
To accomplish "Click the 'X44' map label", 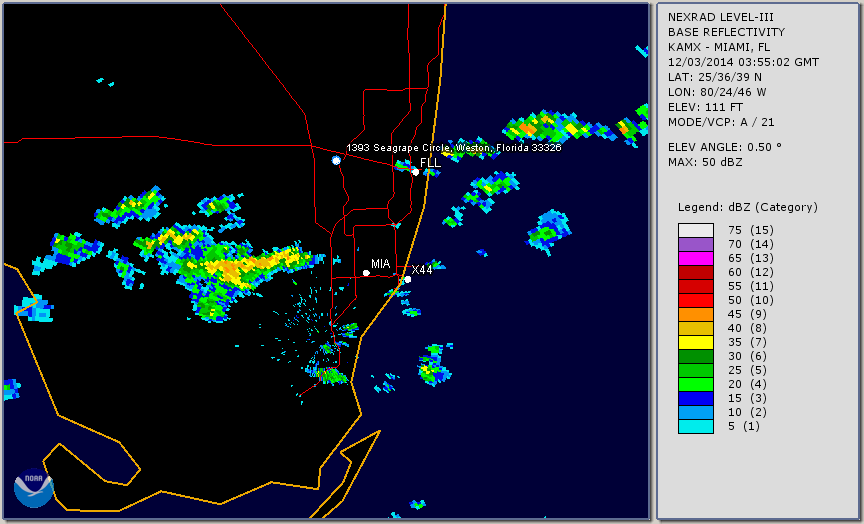I will pos(422,269).
